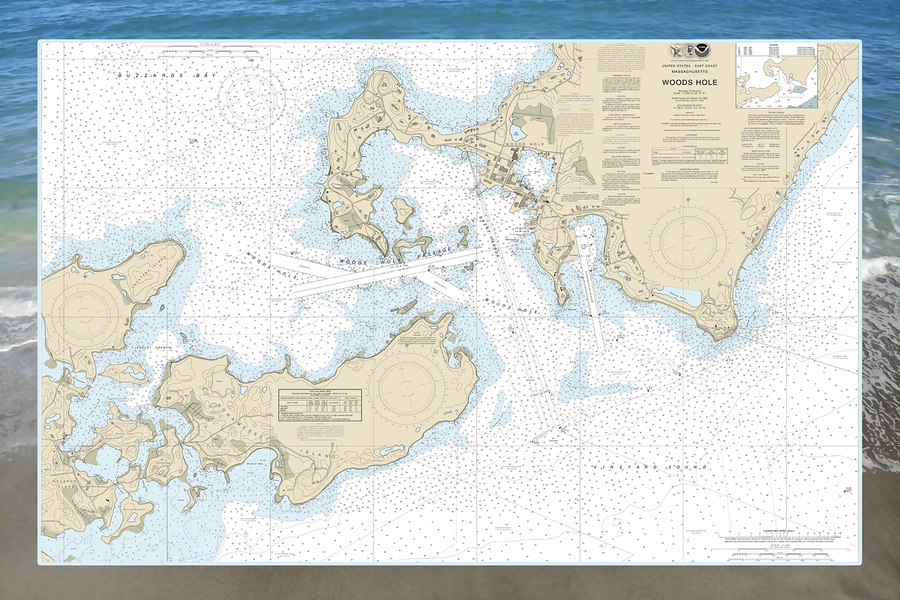Click the compass rose on the far-left island
Screen dimensions: 900x600
coord(80,305)
